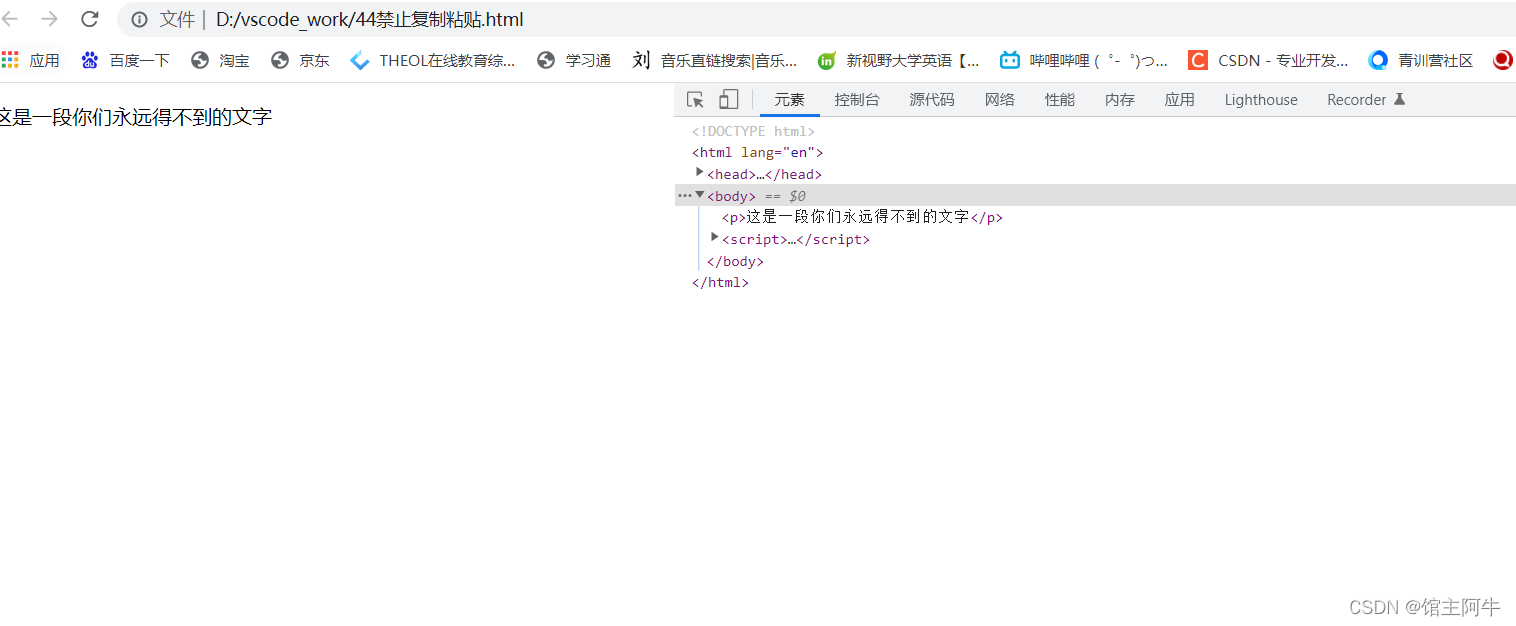Click the body node options ellipsis
Viewport: 1516px width, 626px height.
[x=683, y=194]
